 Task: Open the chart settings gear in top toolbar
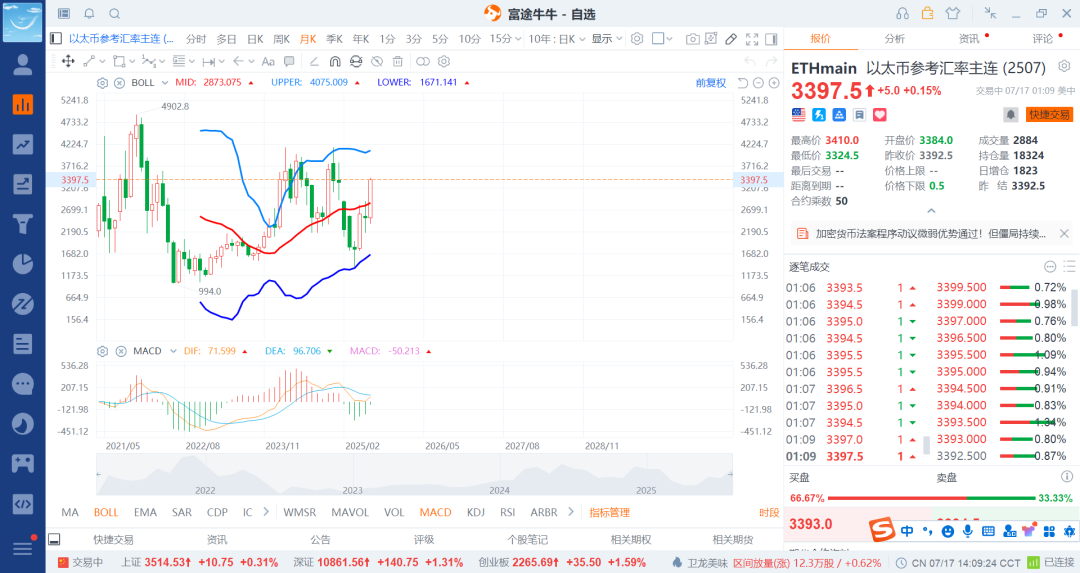coord(637,39)
